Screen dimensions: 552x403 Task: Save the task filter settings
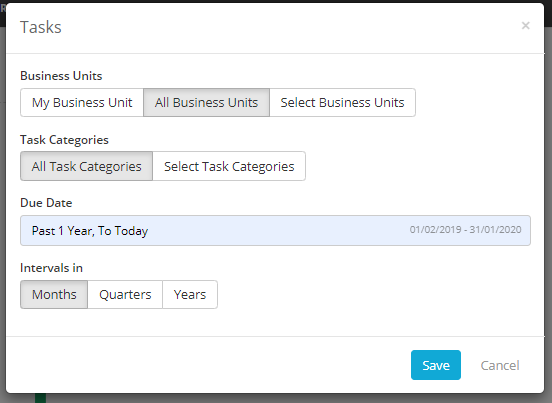tap(436, 365)
